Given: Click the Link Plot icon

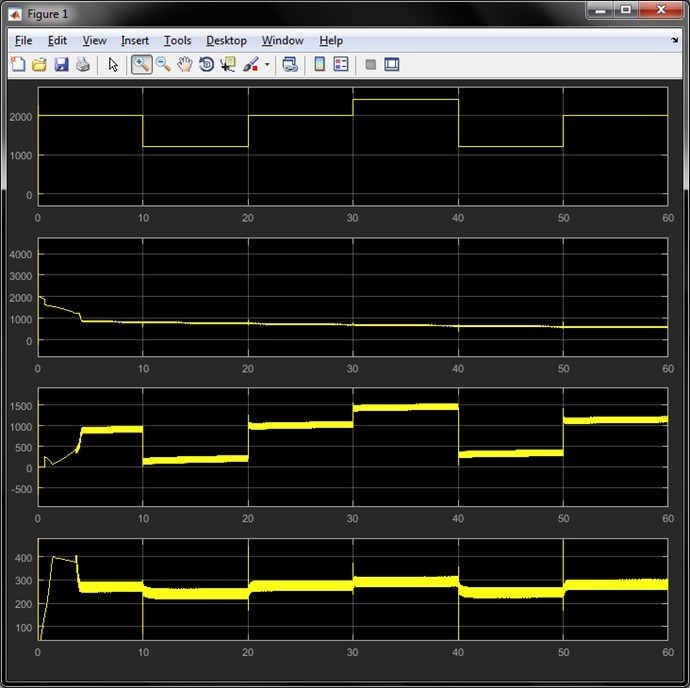Looking at the screenshot, I should [290, 64].
